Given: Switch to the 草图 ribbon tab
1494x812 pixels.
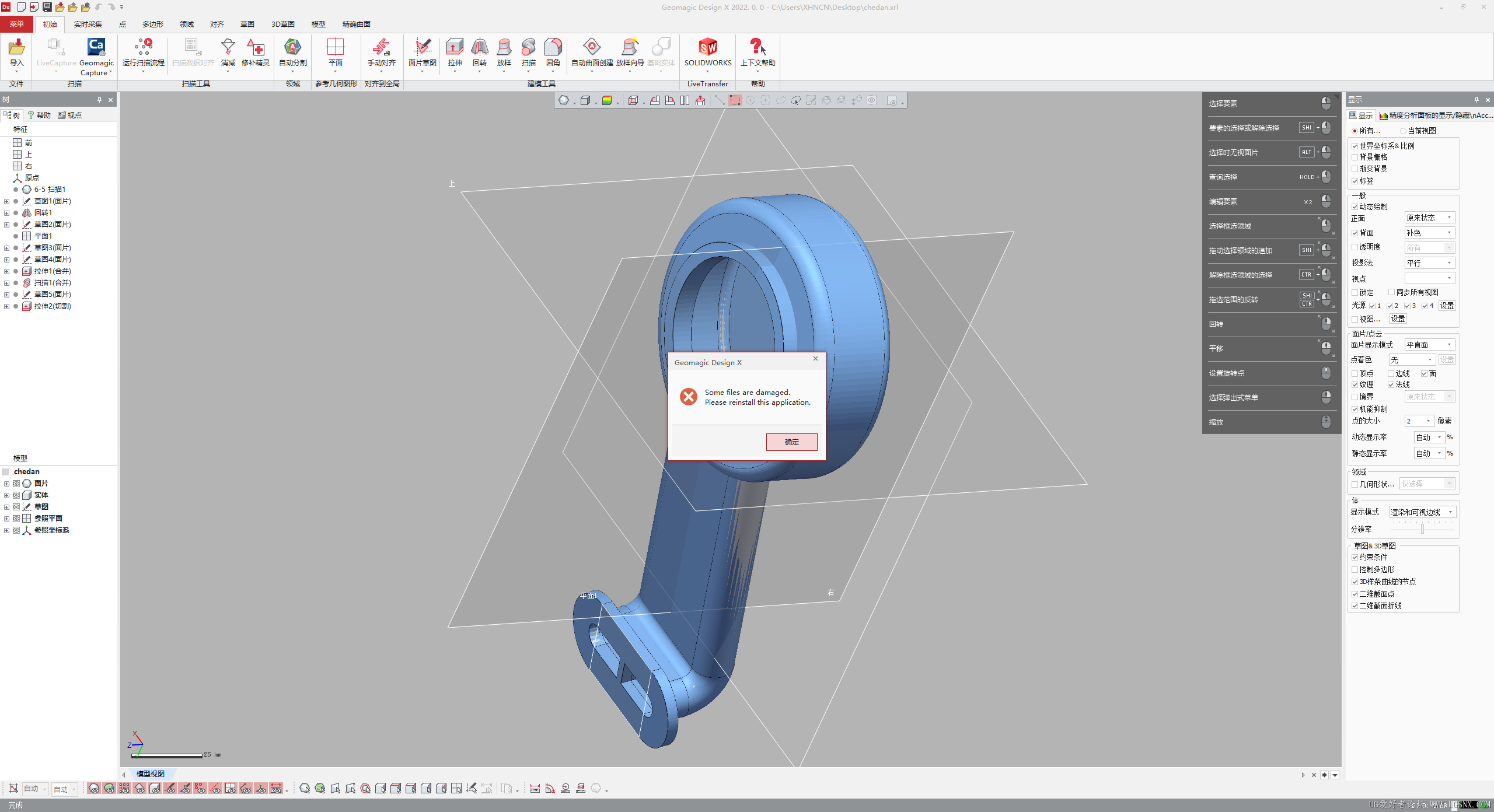Looking at the screenshot, I should (247, 24).
